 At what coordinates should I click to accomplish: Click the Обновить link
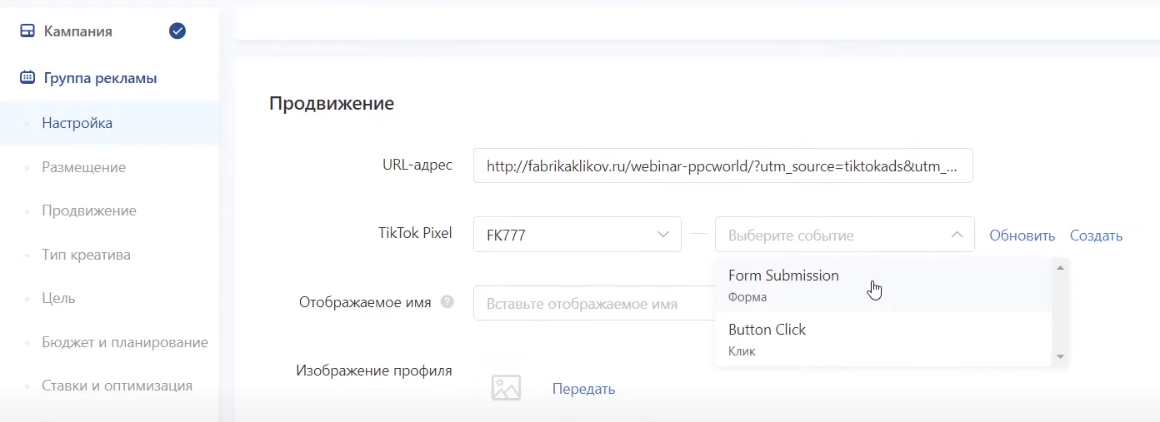click(1022, 236)
